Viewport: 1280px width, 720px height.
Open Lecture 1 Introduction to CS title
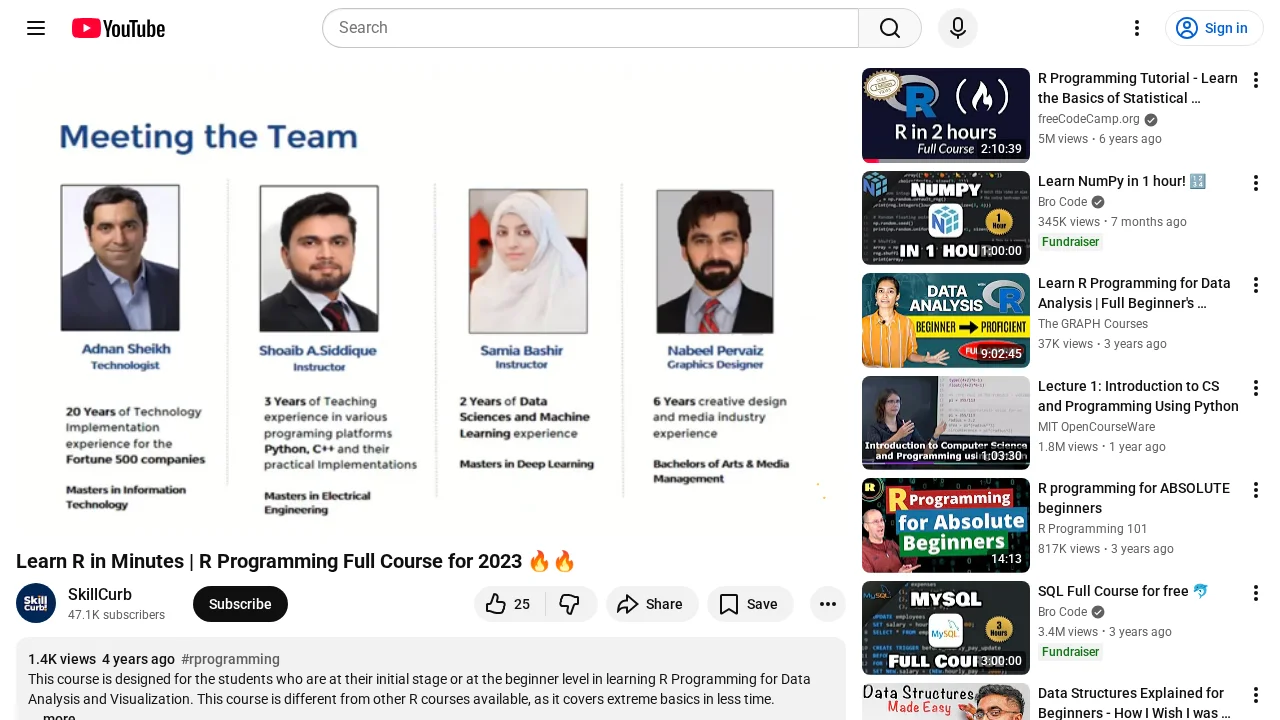pos(1138,396)
